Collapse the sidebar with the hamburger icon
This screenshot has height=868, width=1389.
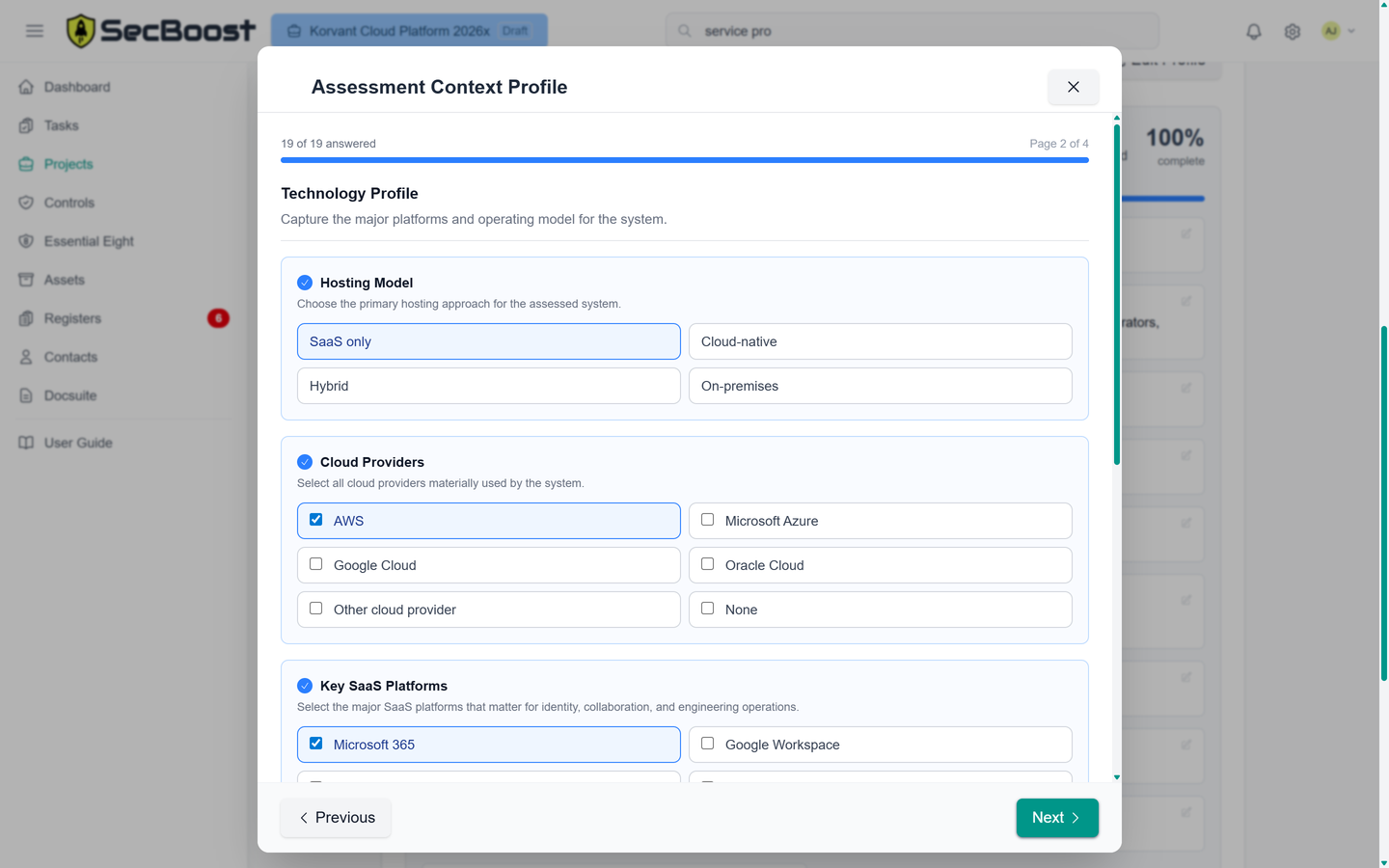pos(34,30)
